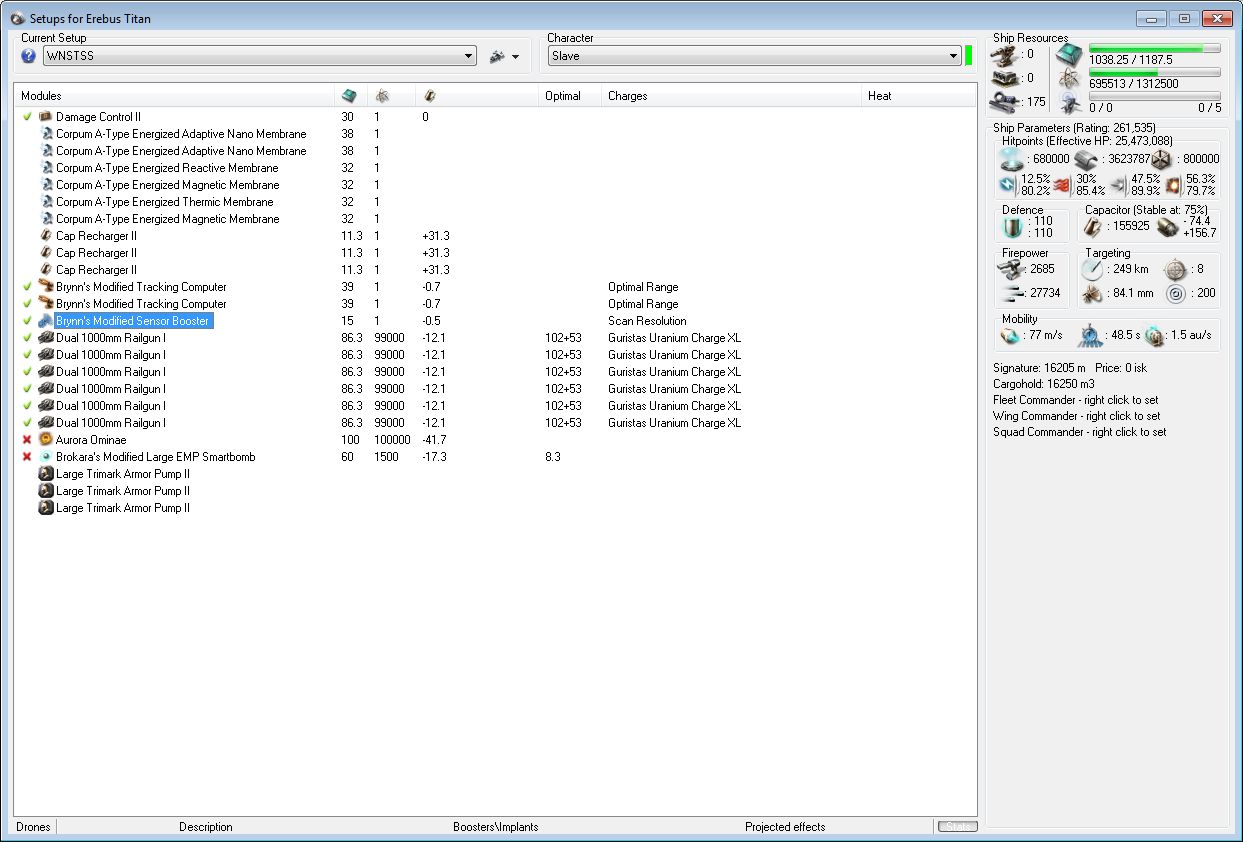Viewport: 1243px width, 842px height.
Task: Toggle Damage Control II active checkmark
Action: click(27, 117)
